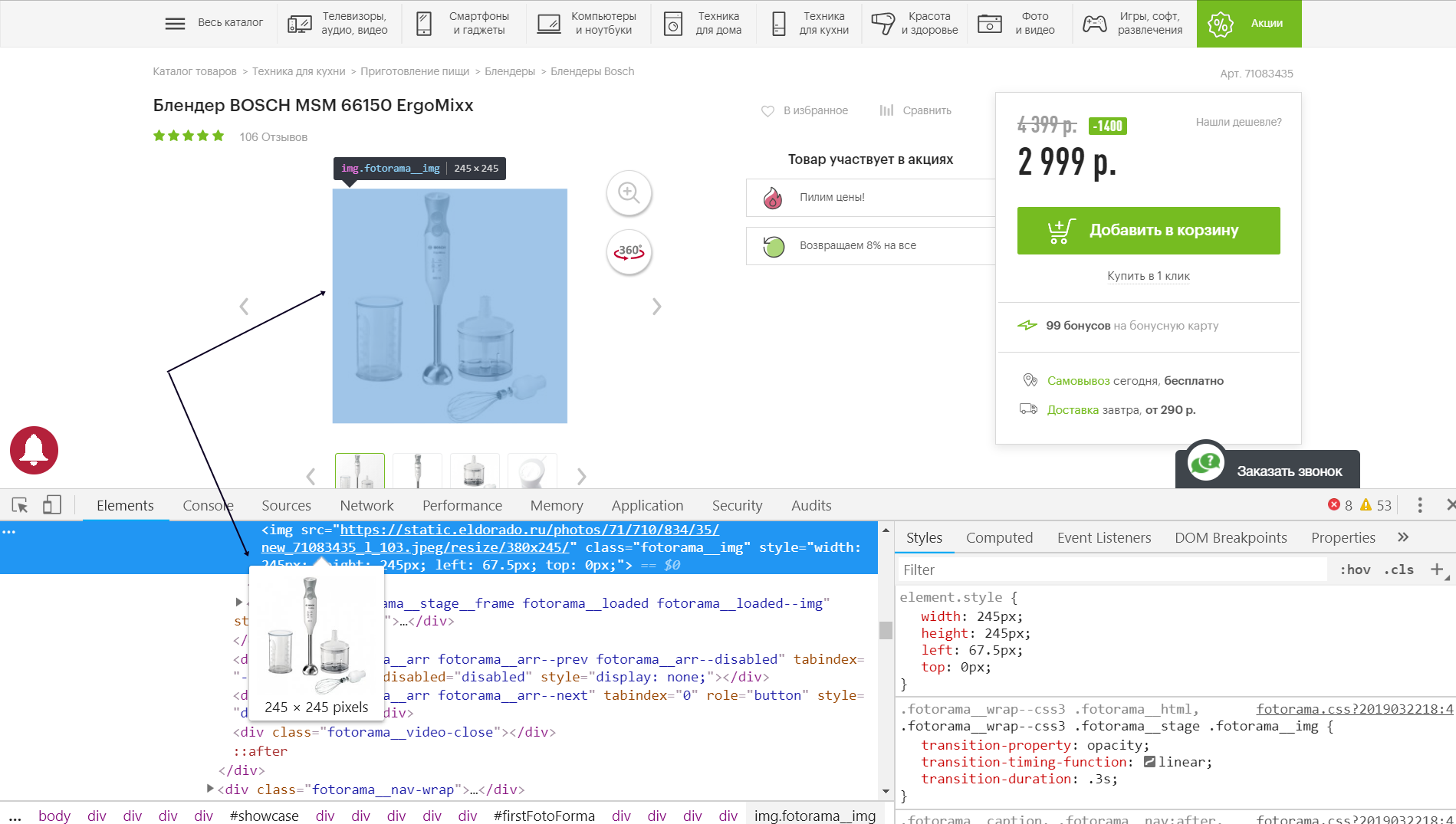Advance thumbnail strip with right arrow
Viewport: 1456px width, 824px height.
(581, 477)
